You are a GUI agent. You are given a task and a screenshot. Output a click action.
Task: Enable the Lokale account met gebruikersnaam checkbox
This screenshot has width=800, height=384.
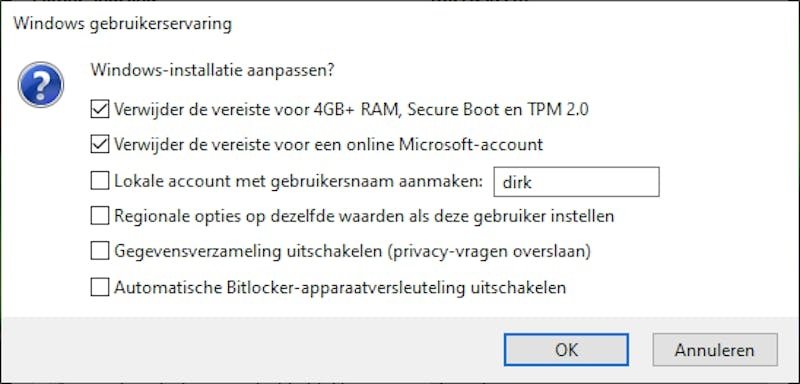click(99, 181)
